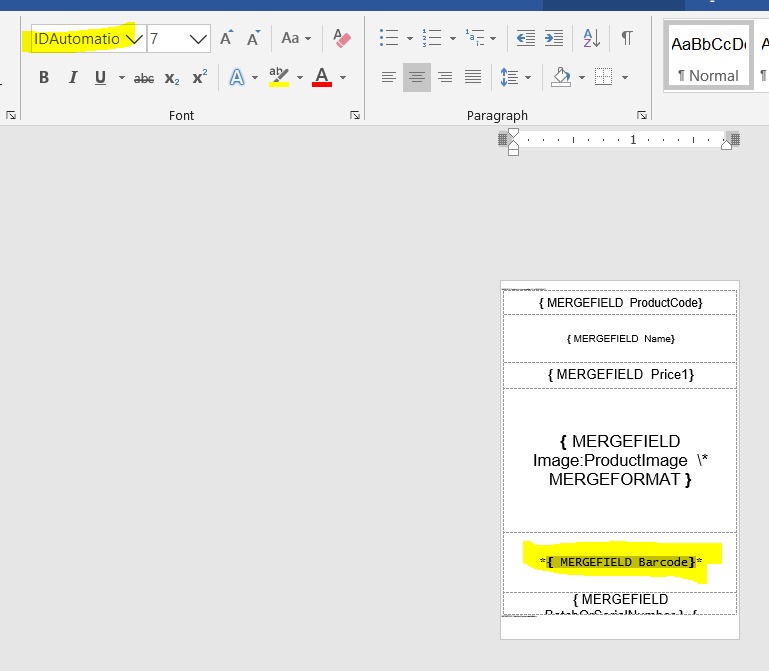
Task: Toggle Italic formatting
Action: point(72,77)
